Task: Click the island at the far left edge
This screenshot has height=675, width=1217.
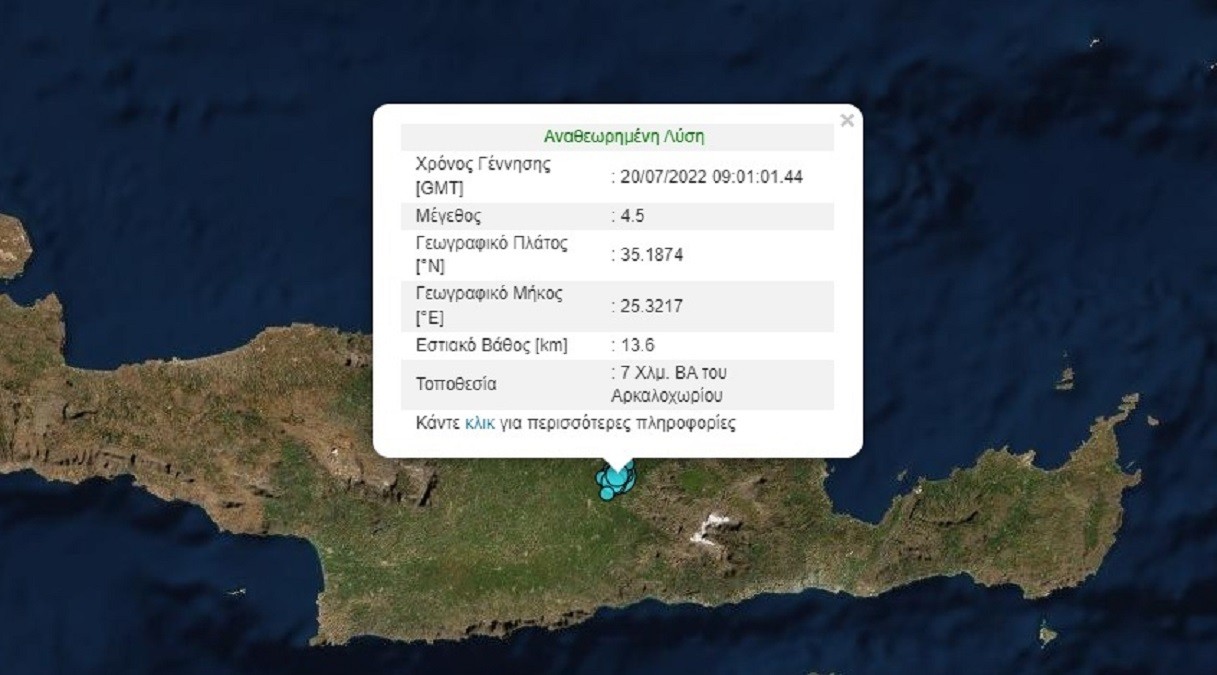Action: (14, 246)
